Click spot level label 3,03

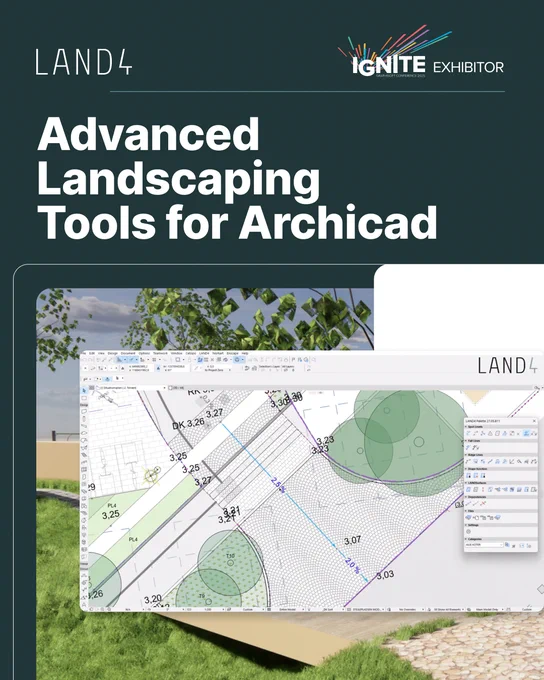[x=385, y=575]
